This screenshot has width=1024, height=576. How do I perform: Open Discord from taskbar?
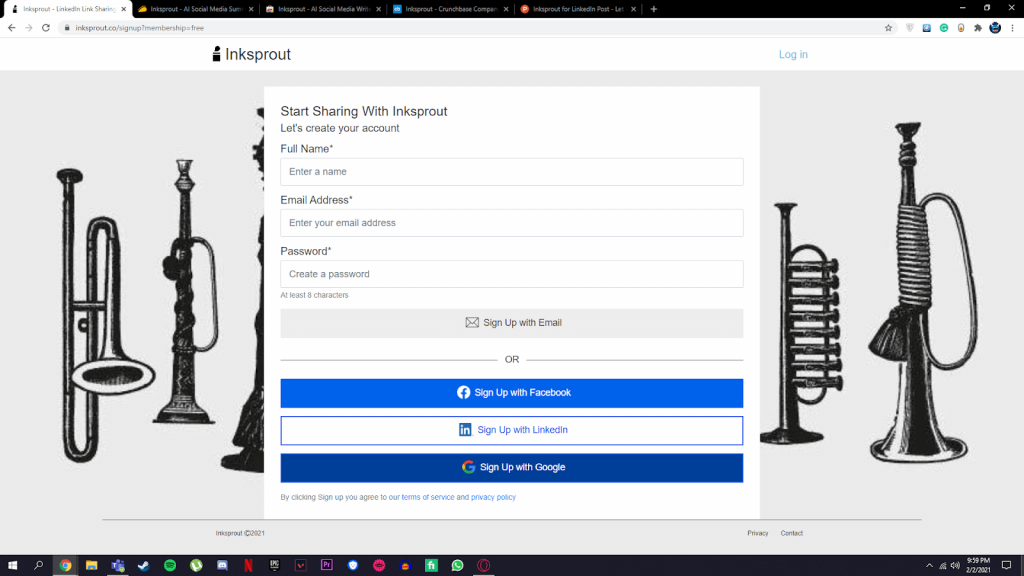(x=222, y=566)
